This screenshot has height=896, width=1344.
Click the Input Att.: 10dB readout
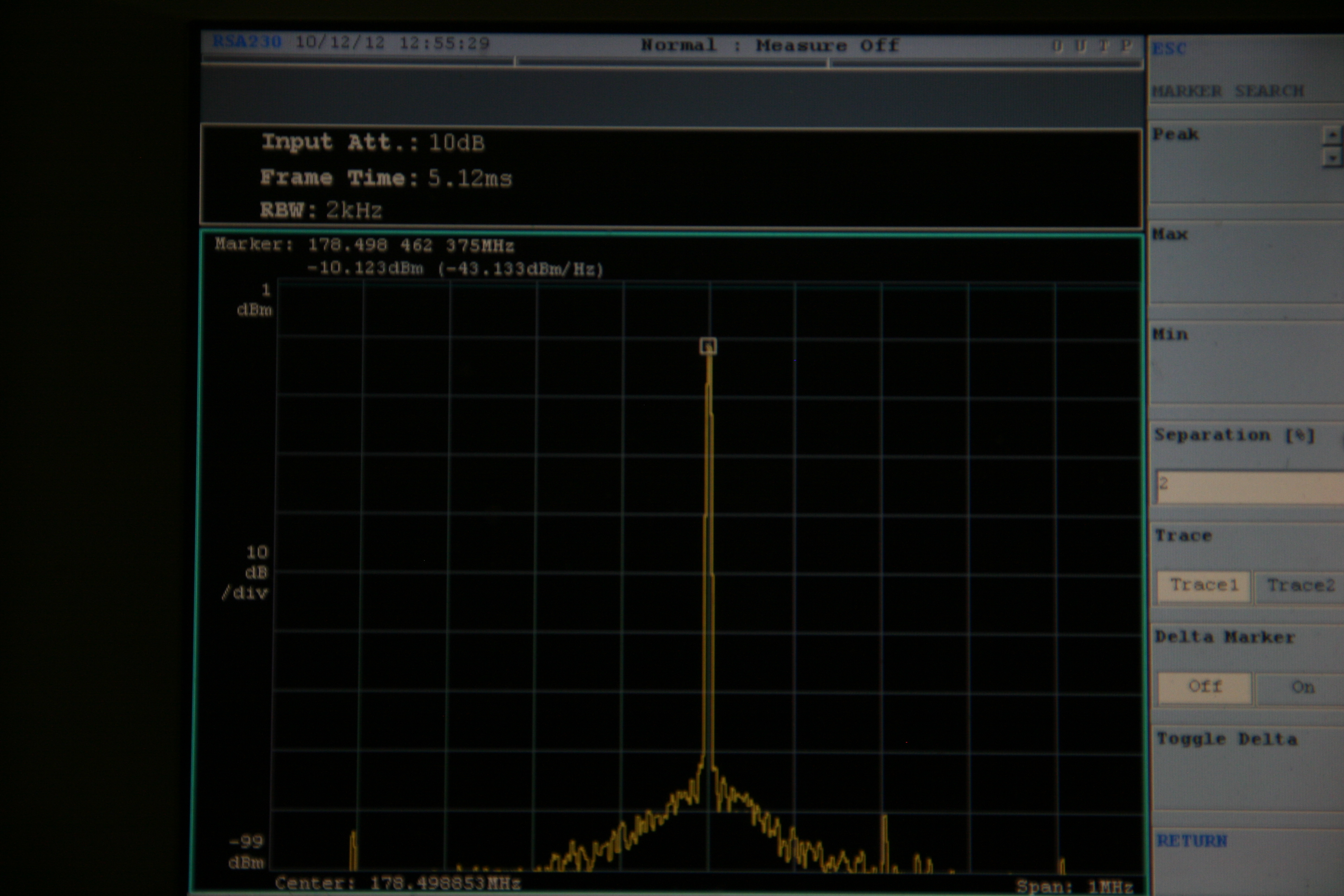click(373, 142)
